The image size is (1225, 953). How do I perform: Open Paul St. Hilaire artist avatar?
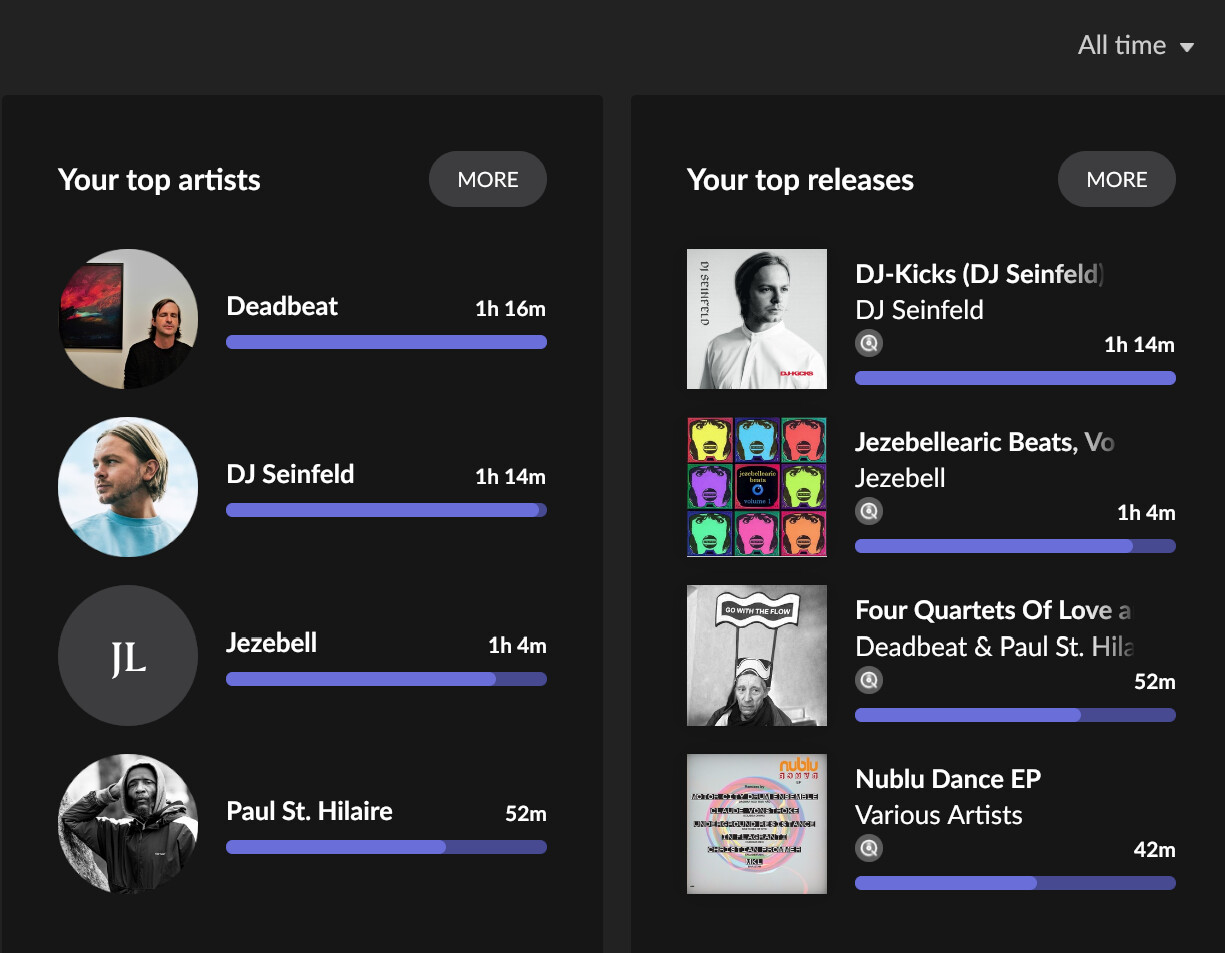point(128,824)
